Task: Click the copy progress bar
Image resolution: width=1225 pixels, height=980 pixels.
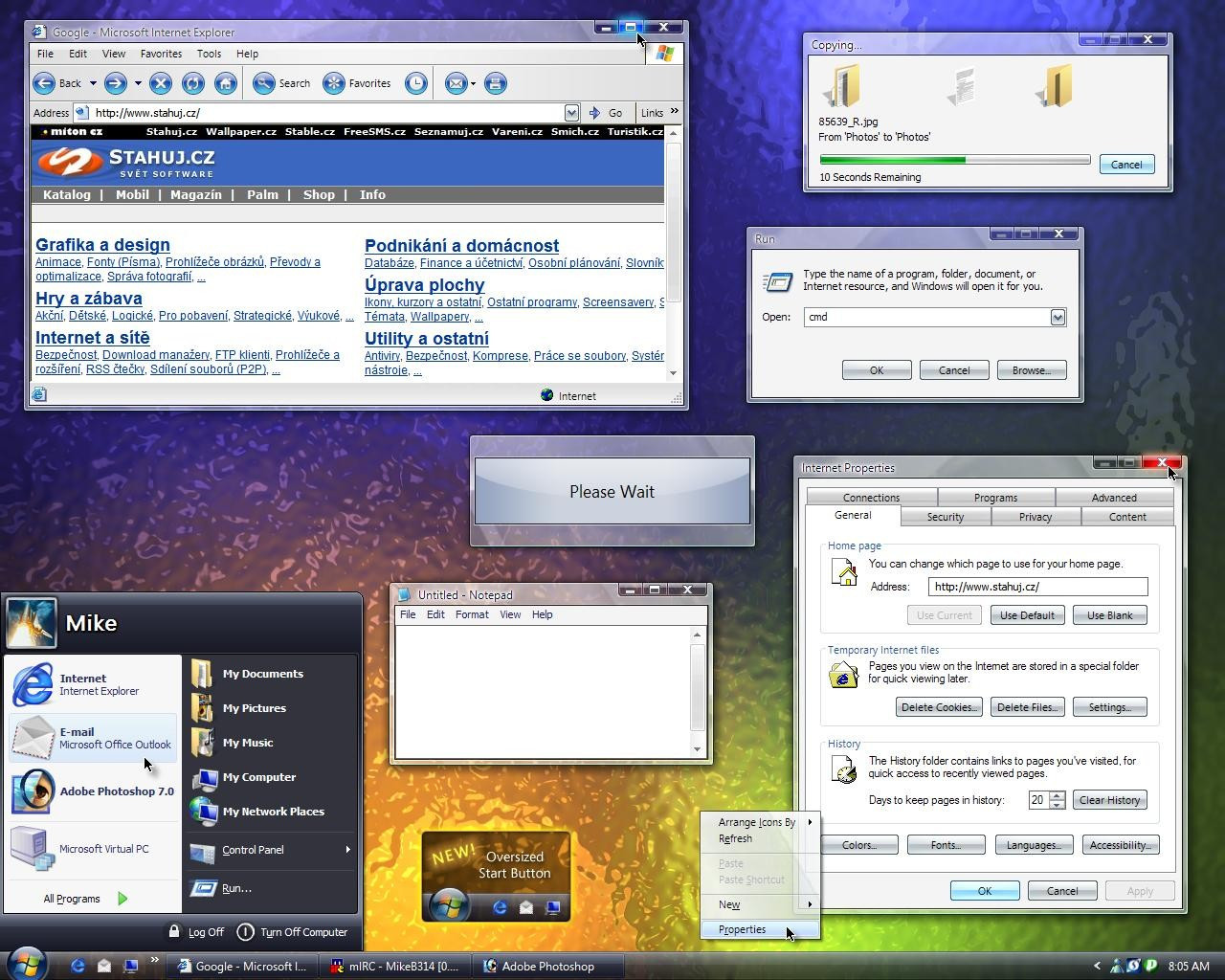Action: pyautogui.click(x=955, y=160)
